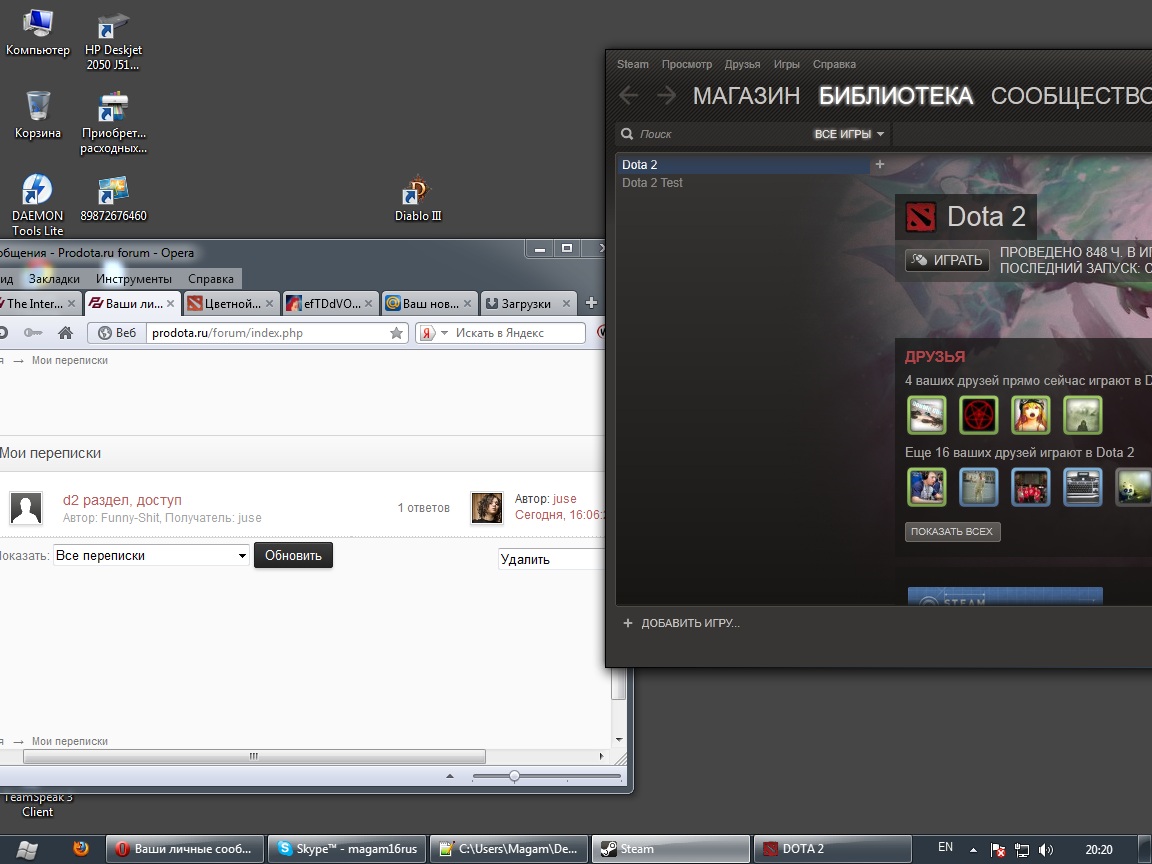This screenshot has width=1152, height=864.
Task: Open the d2 раздел, доступ conversation
Action: point(122,500)
